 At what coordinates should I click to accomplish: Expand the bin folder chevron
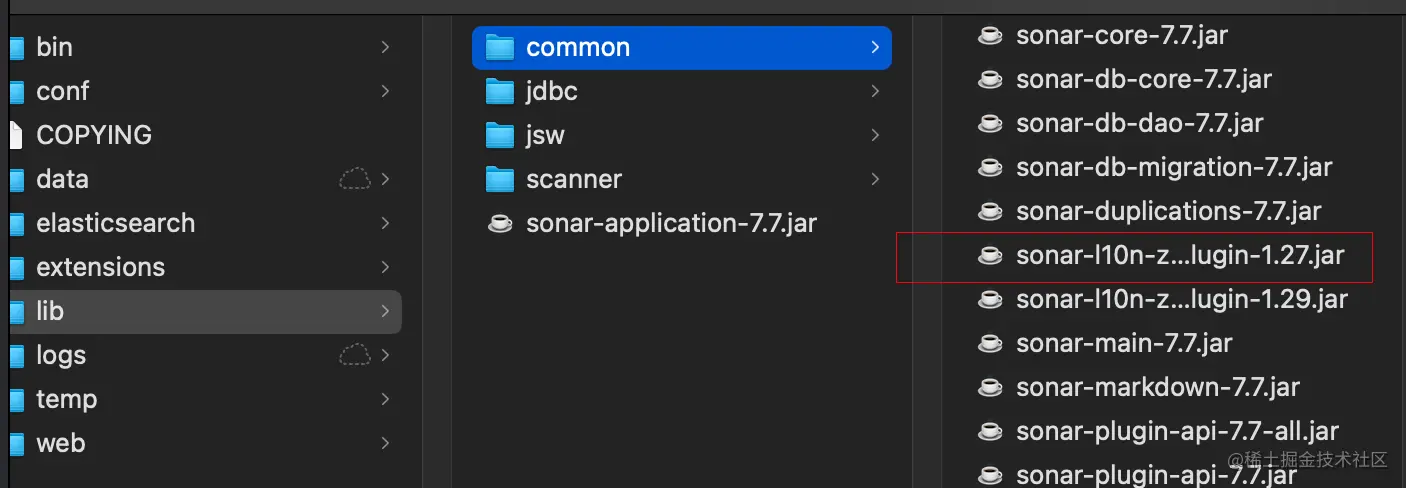click(x=385, y=47)
